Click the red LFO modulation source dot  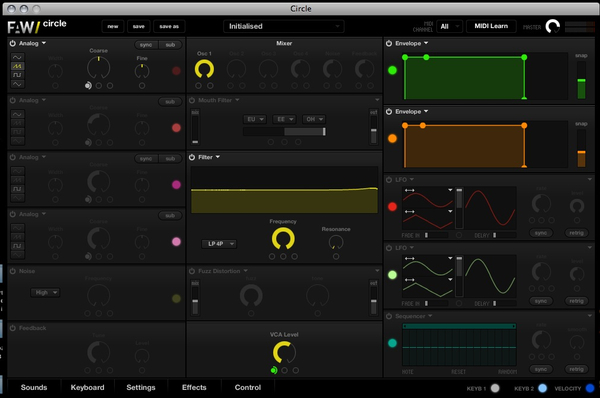392,207
